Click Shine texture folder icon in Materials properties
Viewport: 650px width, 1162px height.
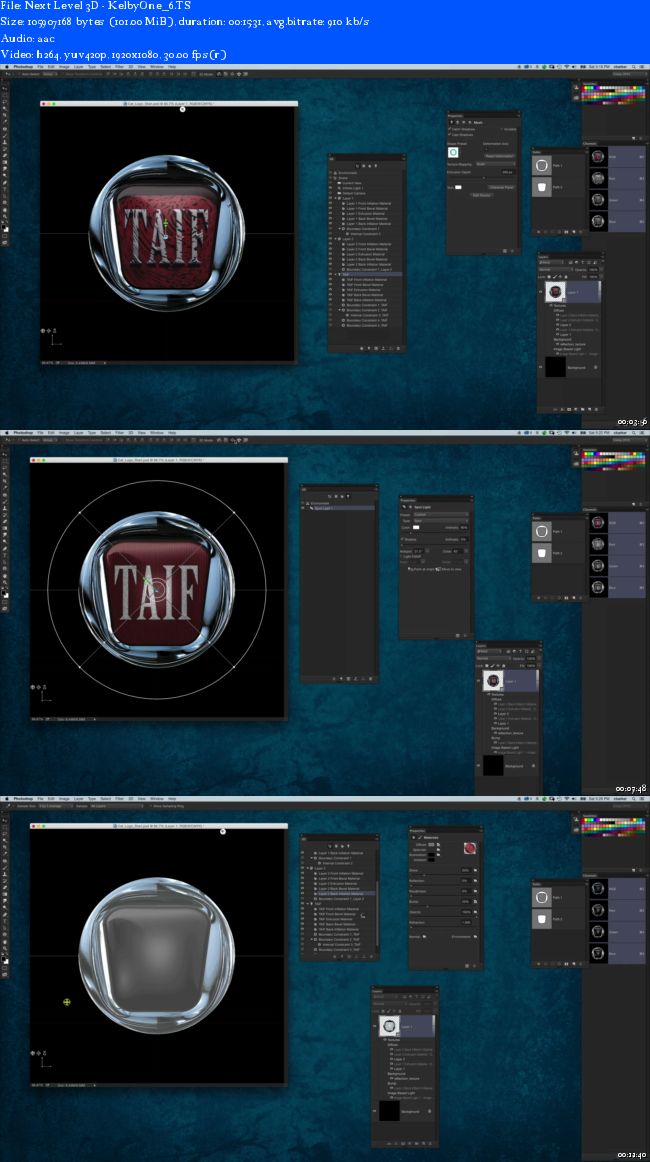pyautogui.click(x=475, y=871)
